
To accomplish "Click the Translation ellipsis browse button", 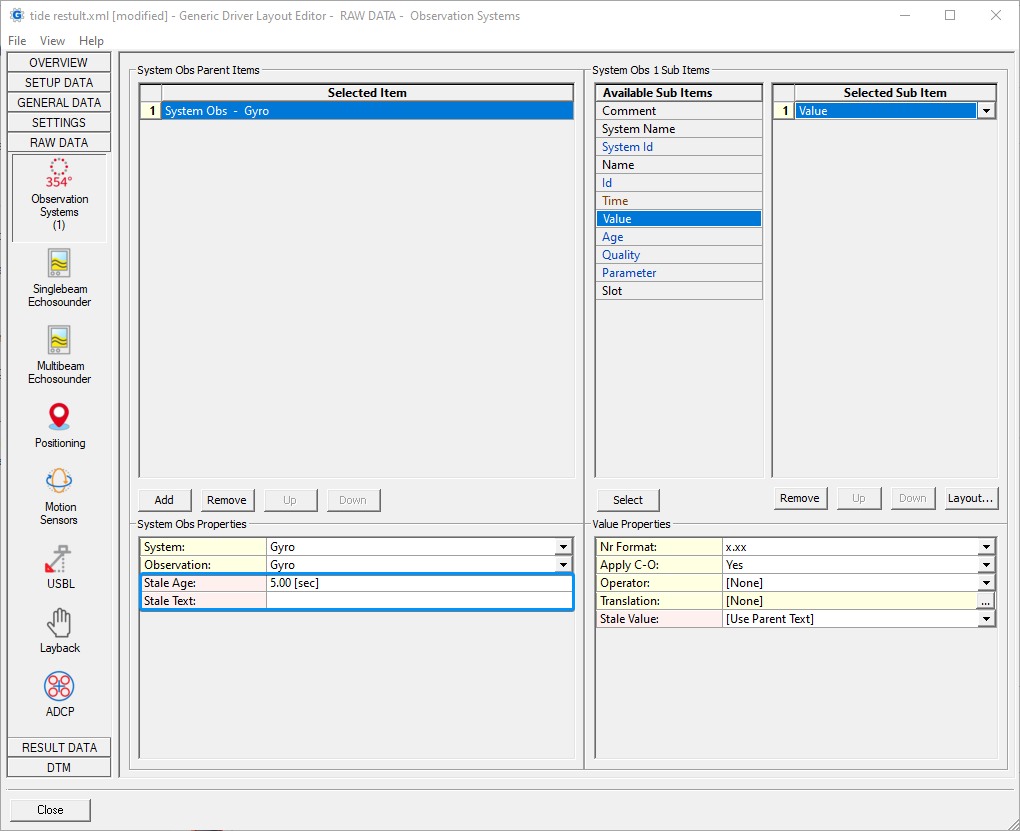I will pos(986,601).
